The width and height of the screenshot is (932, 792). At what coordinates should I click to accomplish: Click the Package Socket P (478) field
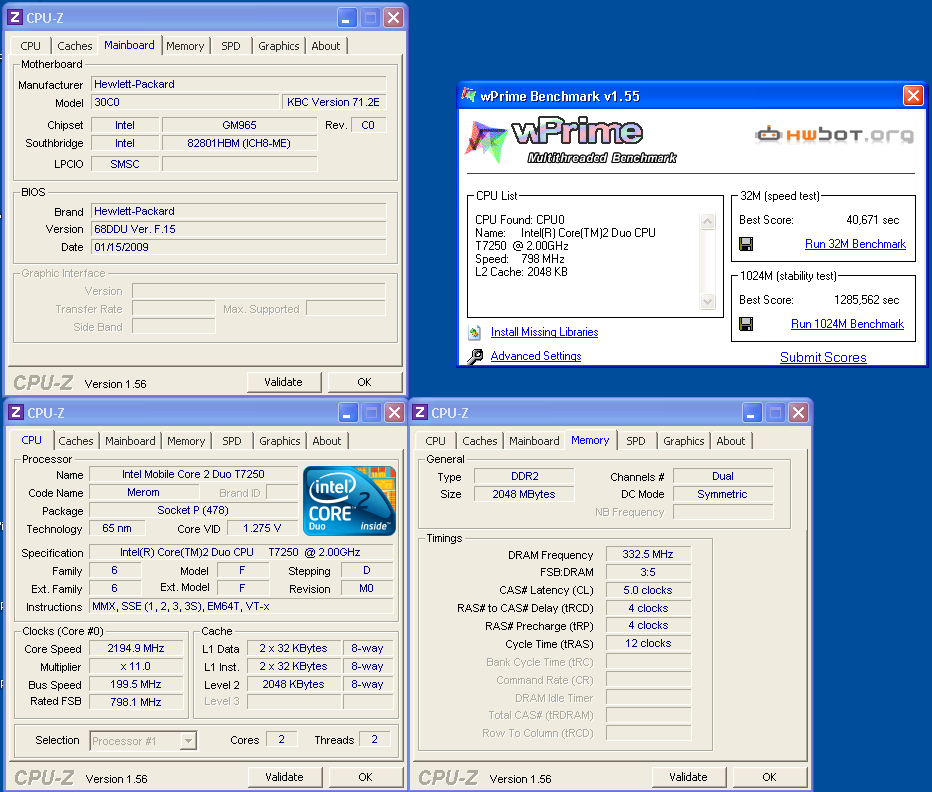pos(193,510)
